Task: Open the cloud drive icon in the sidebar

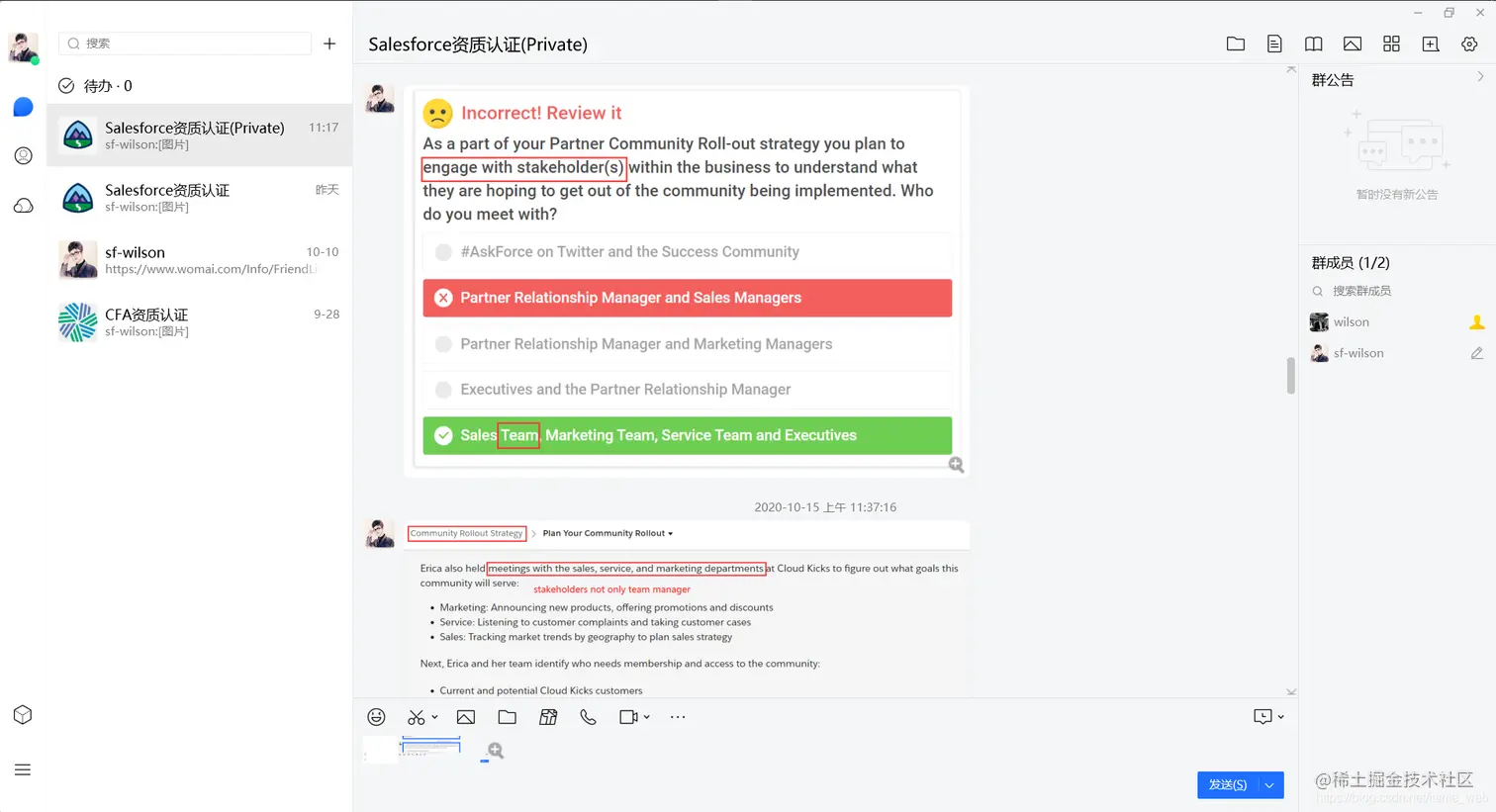Action: pyautogui.click(x=24, y=206)
